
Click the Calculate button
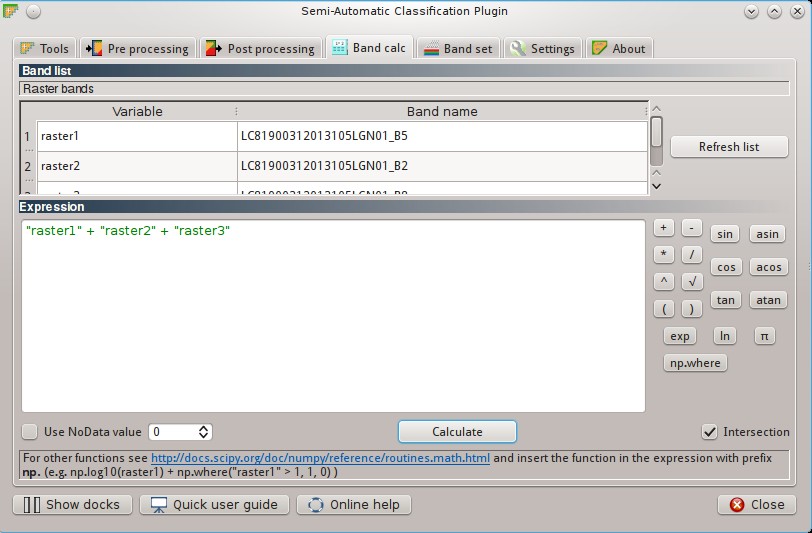pyautogui.click(x=457, y=431)
